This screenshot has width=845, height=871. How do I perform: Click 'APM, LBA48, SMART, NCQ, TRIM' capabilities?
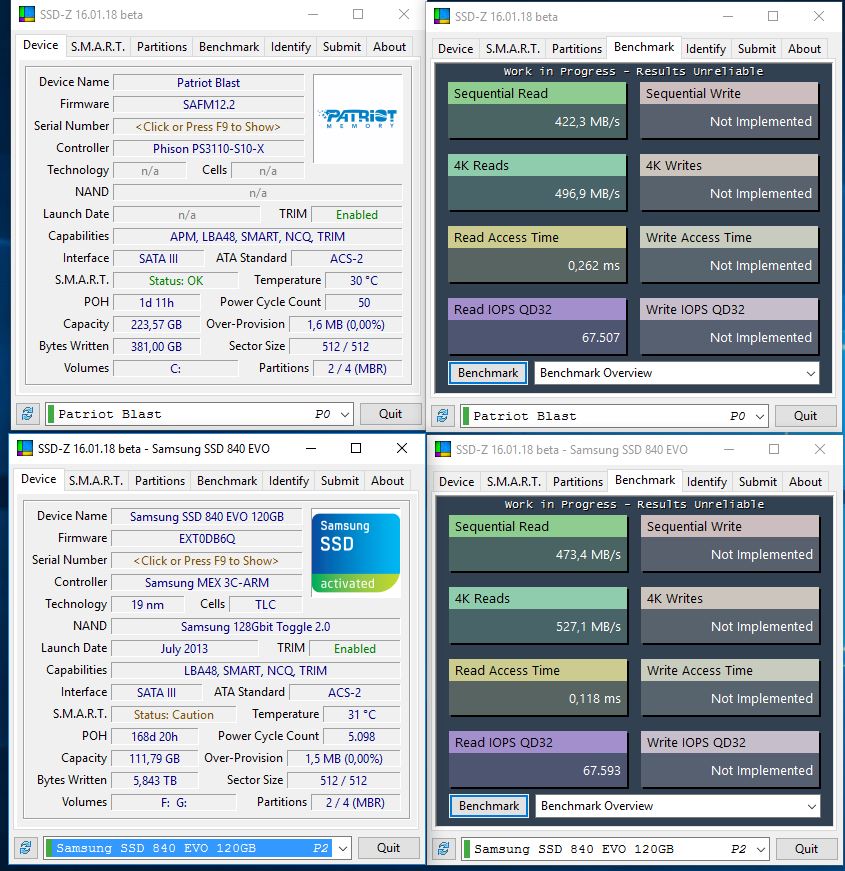[x=258, y=237]
